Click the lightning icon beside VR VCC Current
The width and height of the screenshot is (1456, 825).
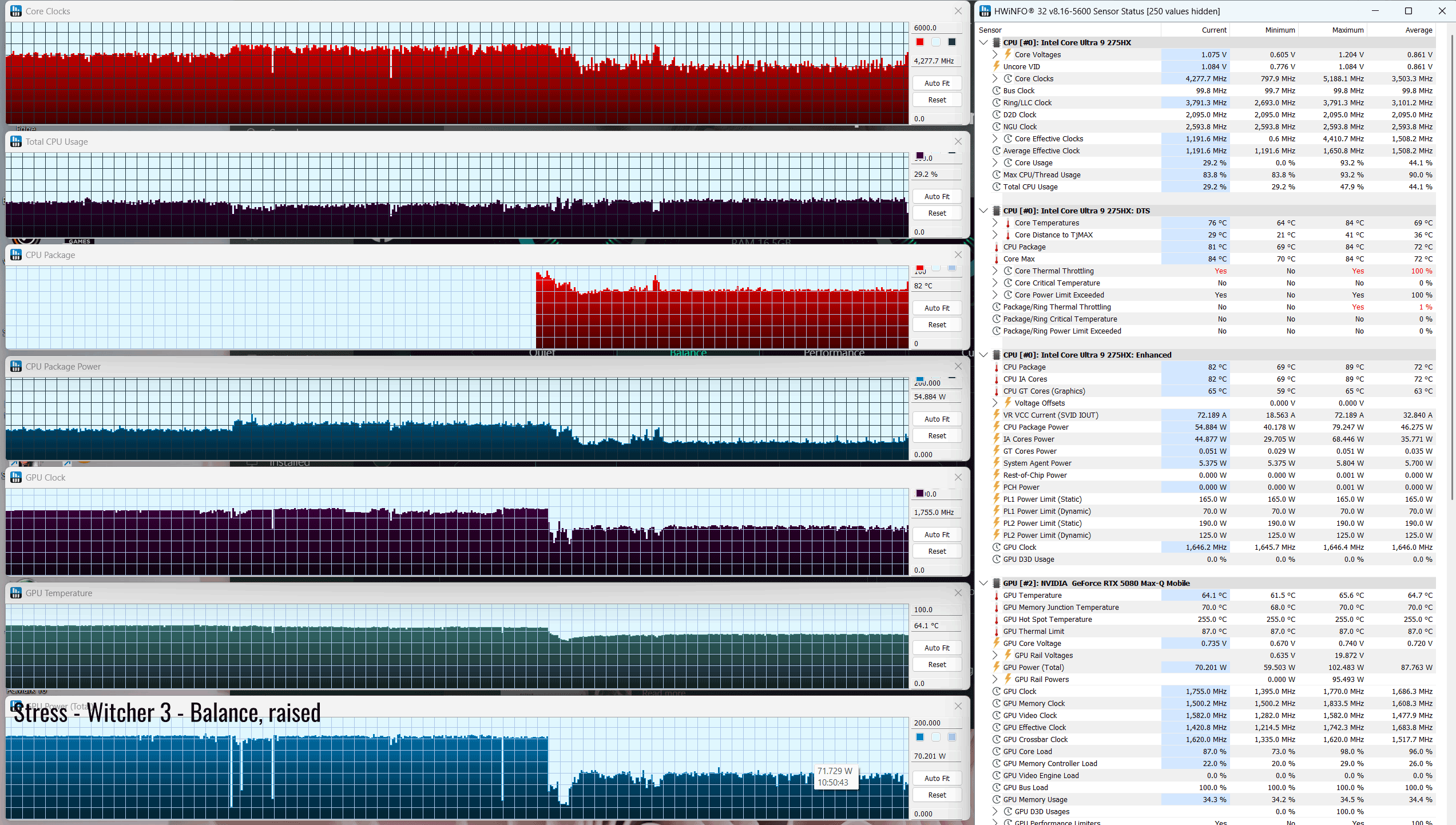click(x=996, y=415)
